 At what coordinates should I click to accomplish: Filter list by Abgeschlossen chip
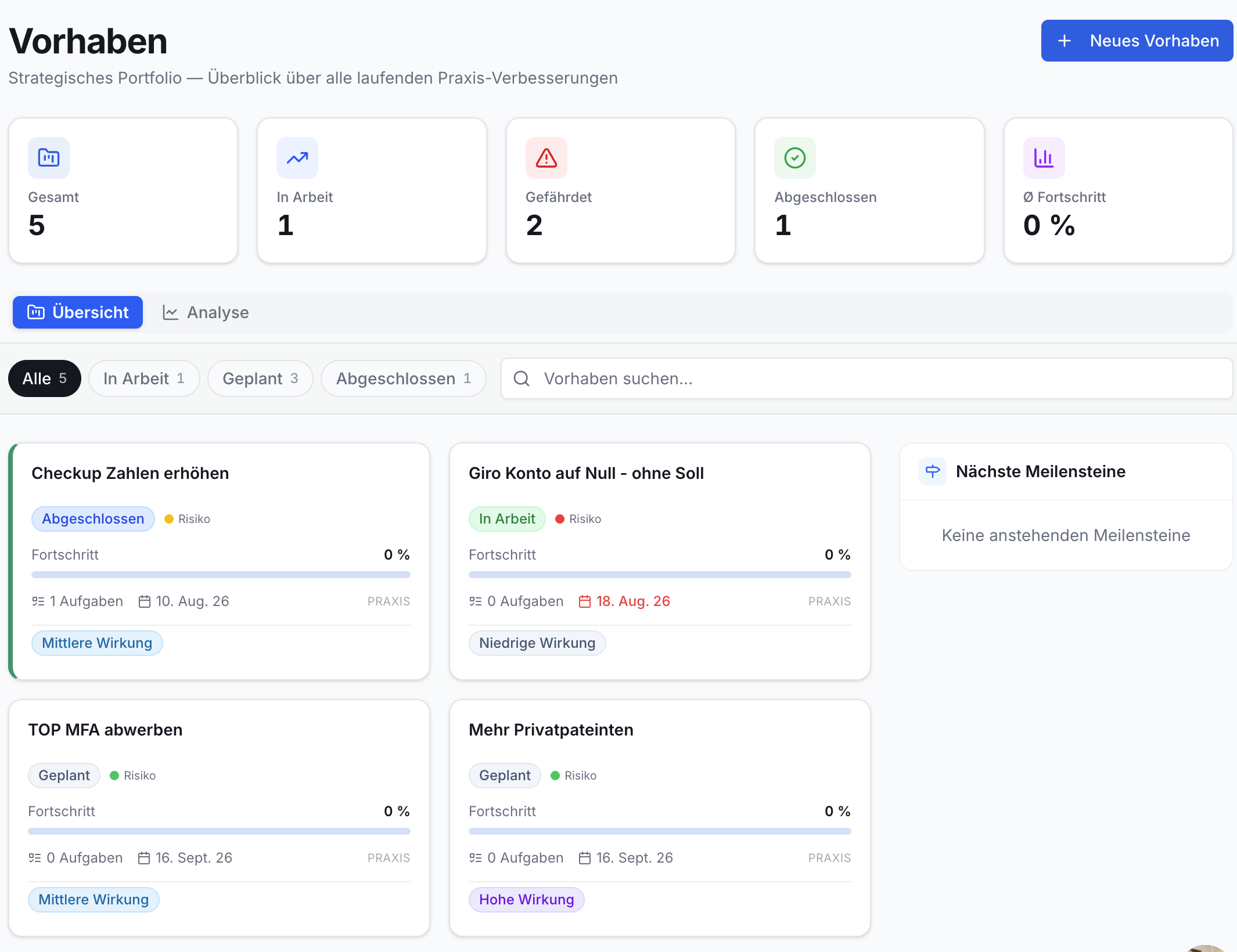coord(404,378)
